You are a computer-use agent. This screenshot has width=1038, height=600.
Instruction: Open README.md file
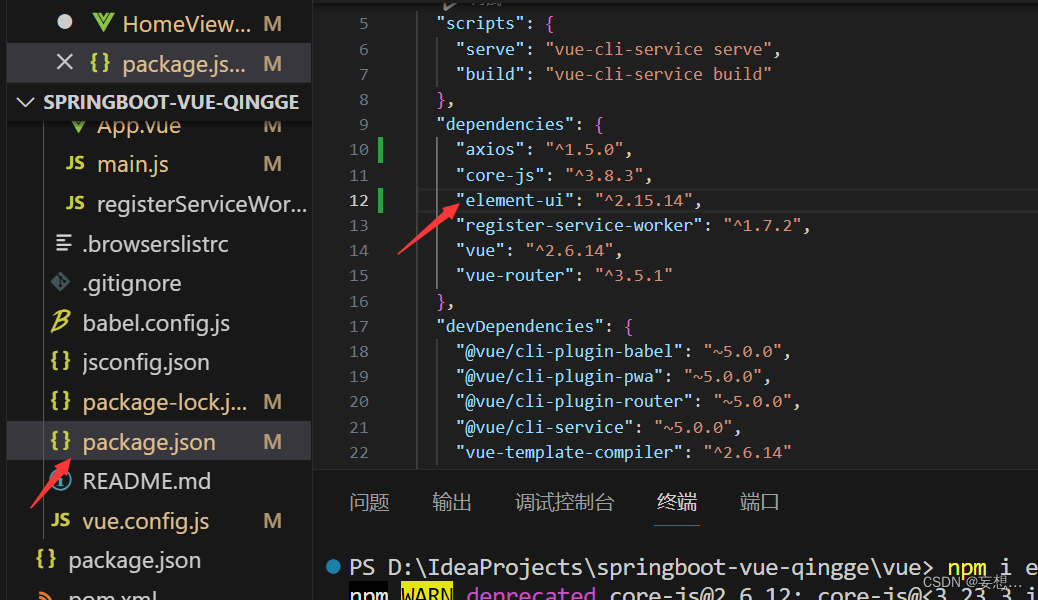tap(147, 481)
